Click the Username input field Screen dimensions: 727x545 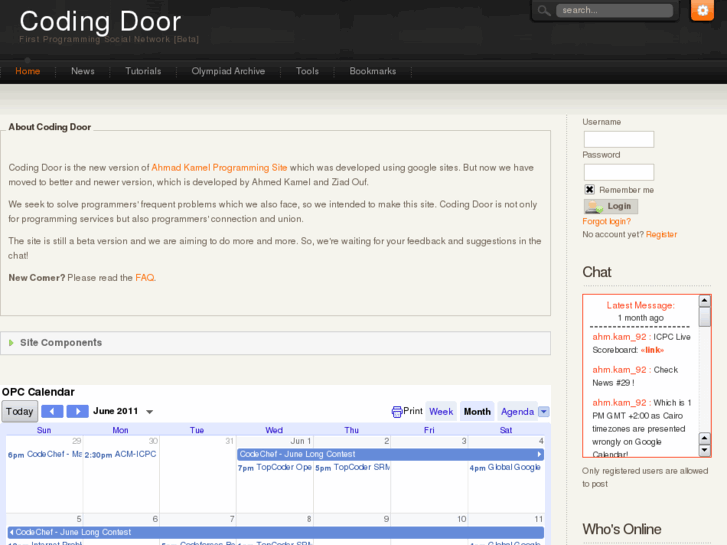[619, 139]
